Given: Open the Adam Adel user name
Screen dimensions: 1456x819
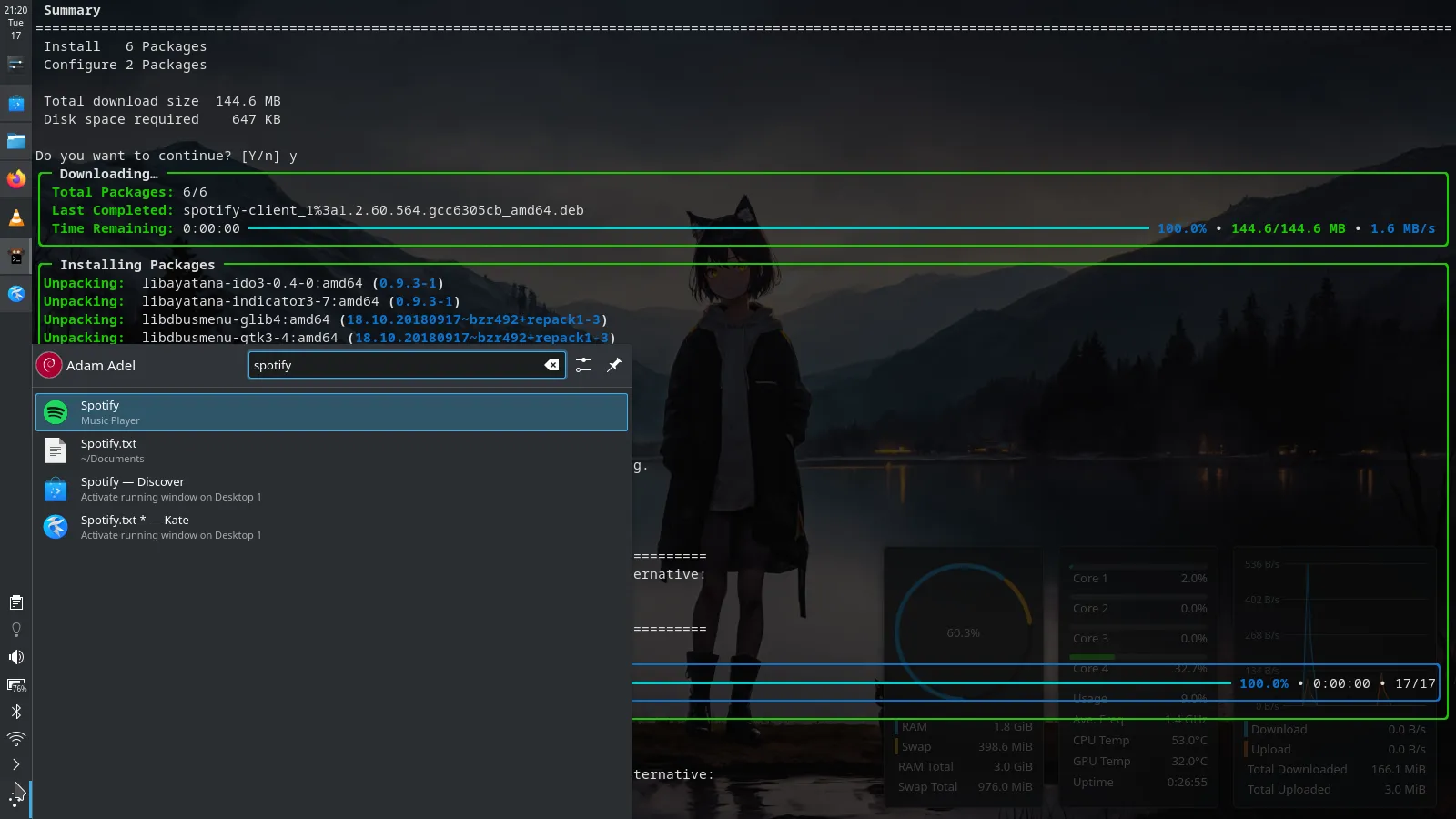Looking at the screenshot, I should pyautogui.click(x=101, y=366).
